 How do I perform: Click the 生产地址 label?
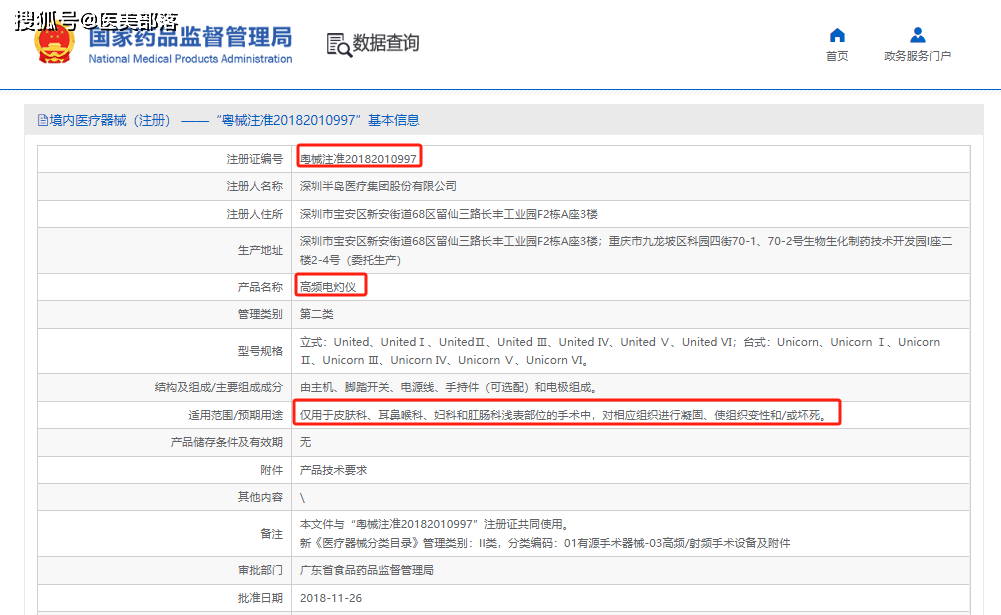click(x=260, y=250)
